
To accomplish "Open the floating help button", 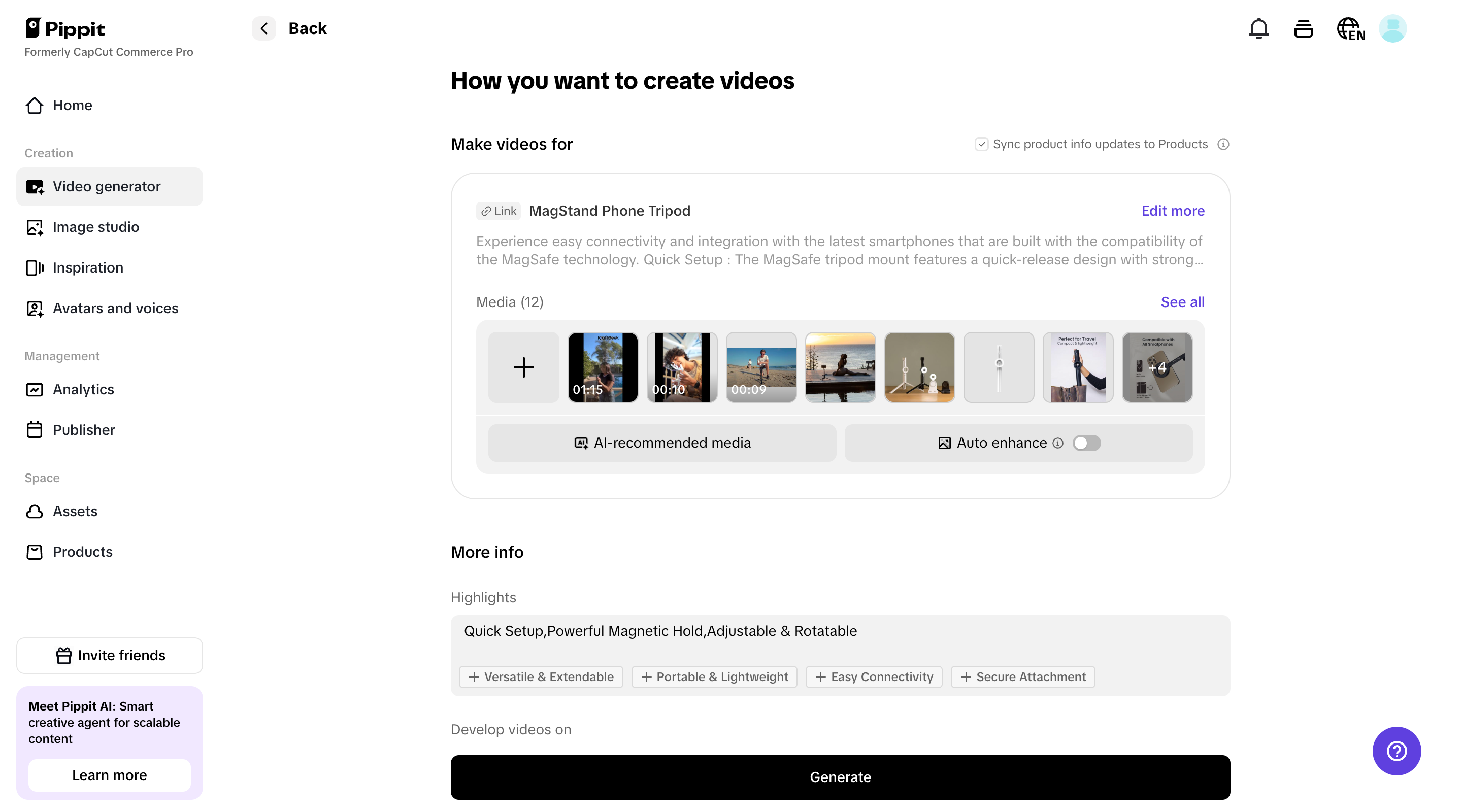I will click(1397, 751).
